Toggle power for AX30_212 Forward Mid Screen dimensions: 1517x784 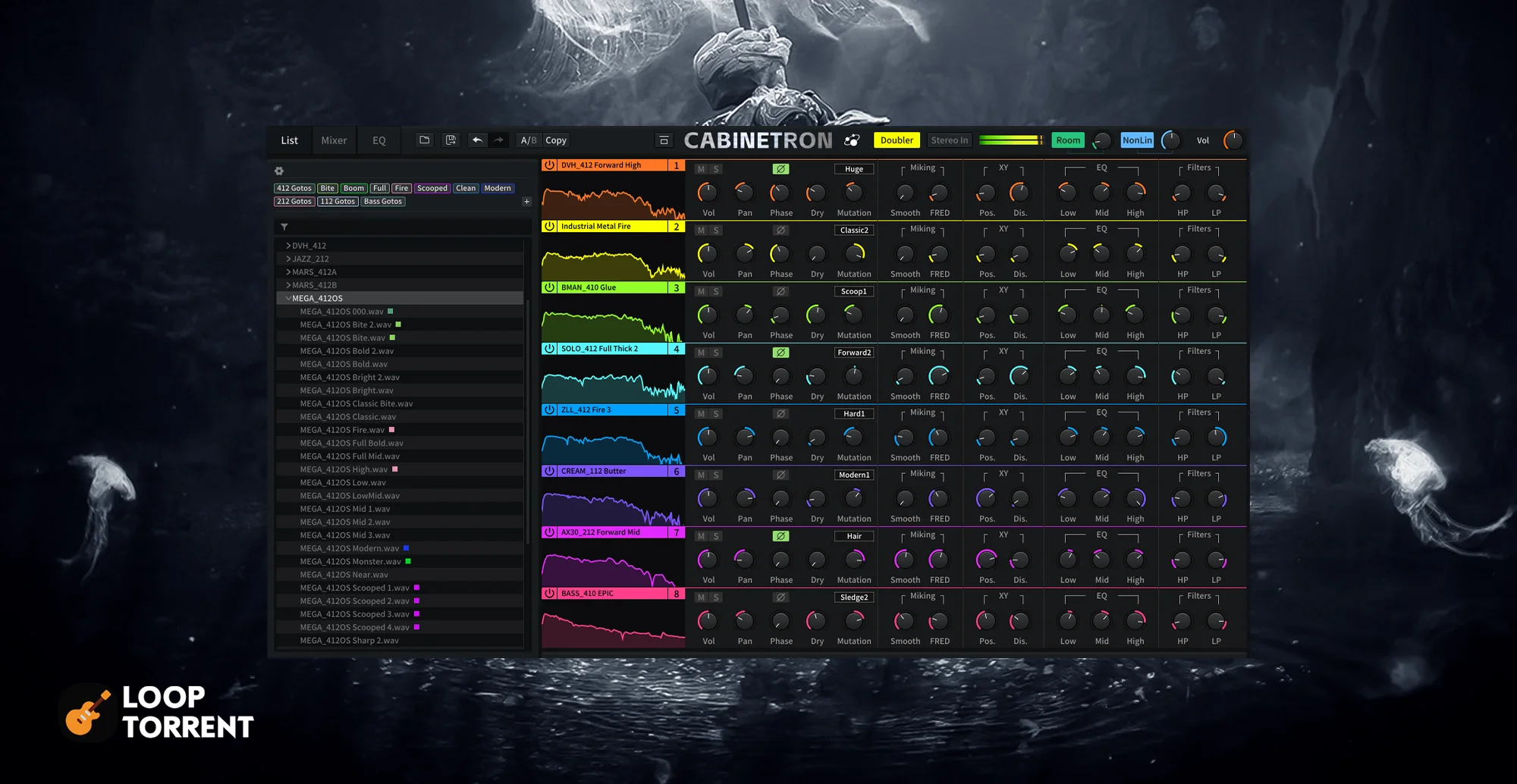tap(549, 532)
